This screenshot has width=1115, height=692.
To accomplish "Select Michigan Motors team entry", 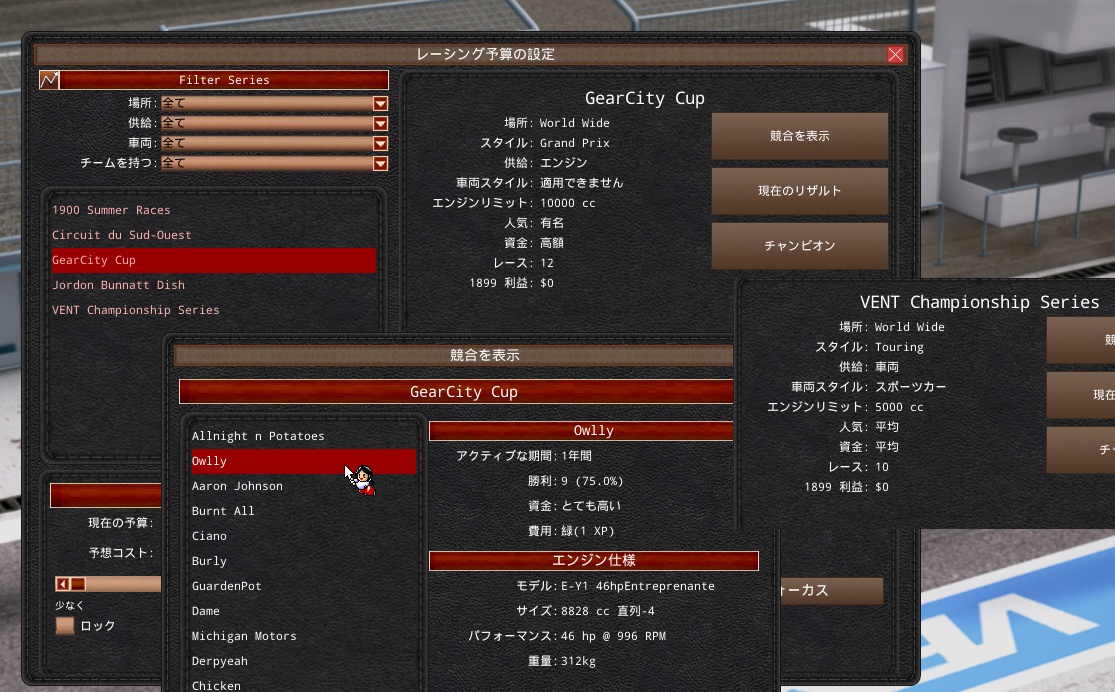I will pos(244,636).
